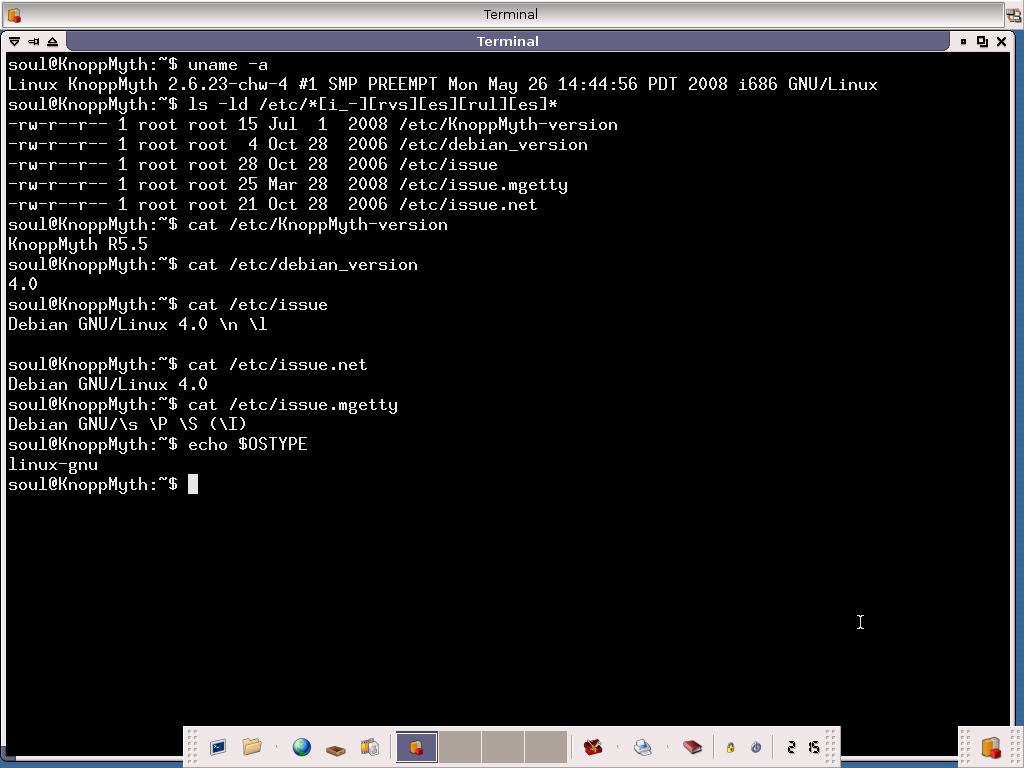The width and height of the screenshot is (1024, 768).
Task: Click the left grip handle of bottom panel
Action: tap(193, 747)
